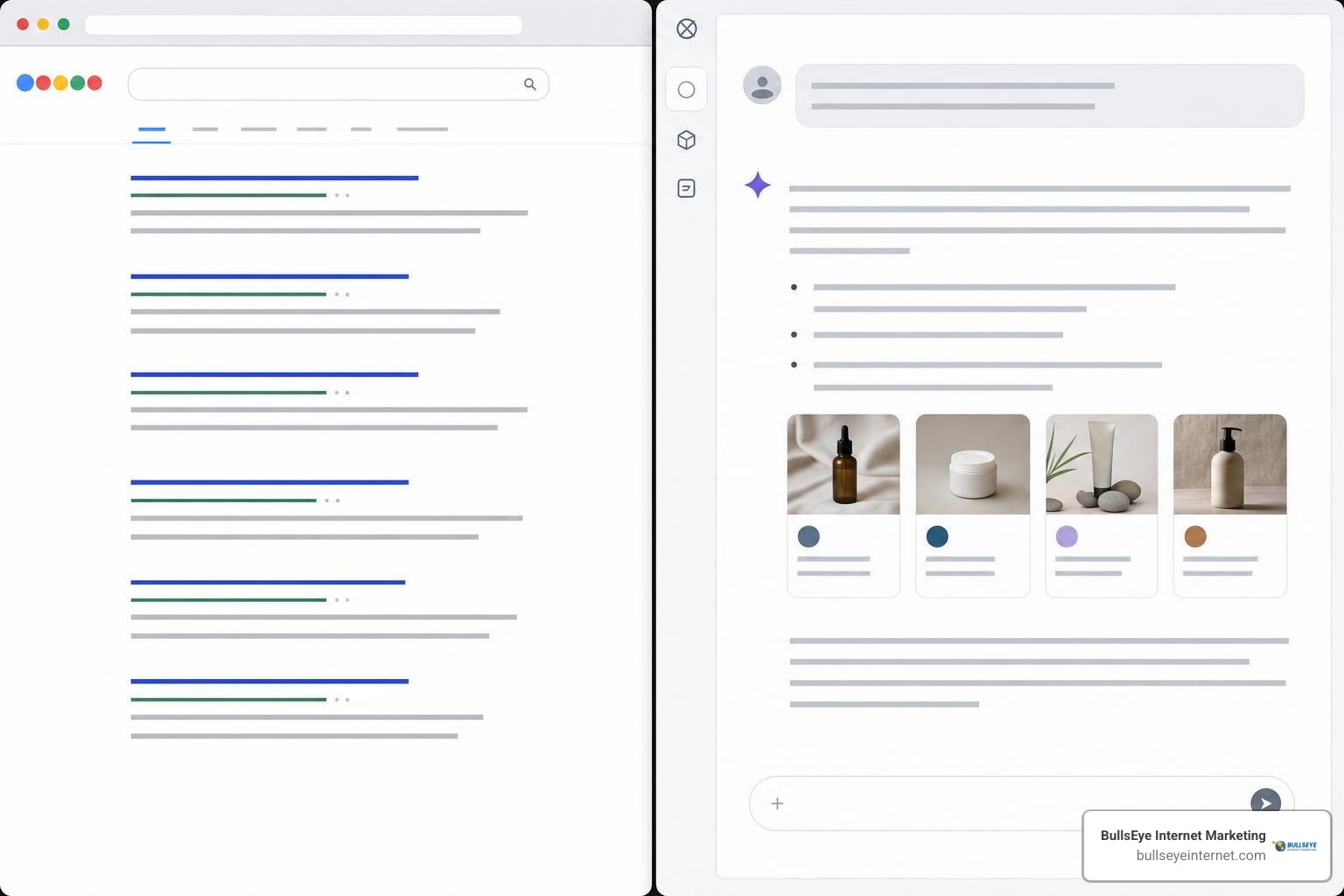
Task: Open the amber dropper bottle product image
Action: coord(843,465)
